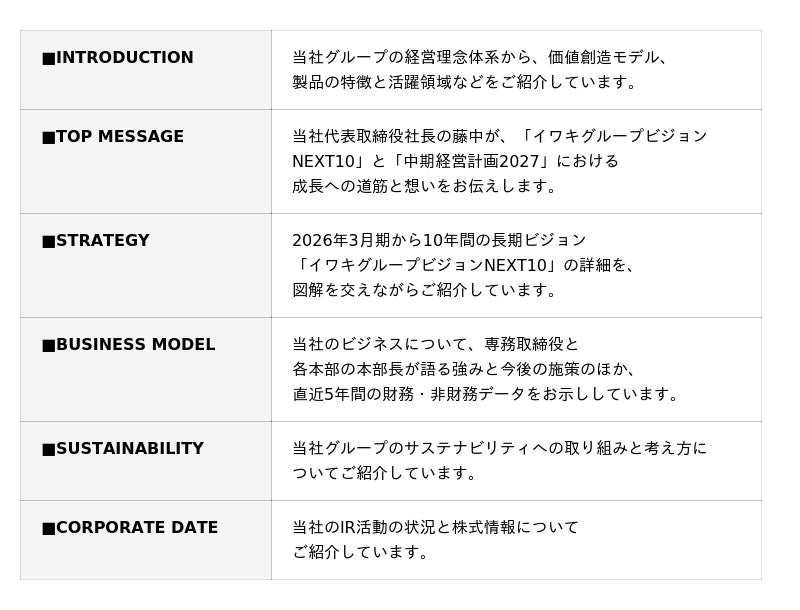Select the line 成長への道筋と想いをお伝えします
The height and width of the screenshot is (610, 800).
coord(425,186)
